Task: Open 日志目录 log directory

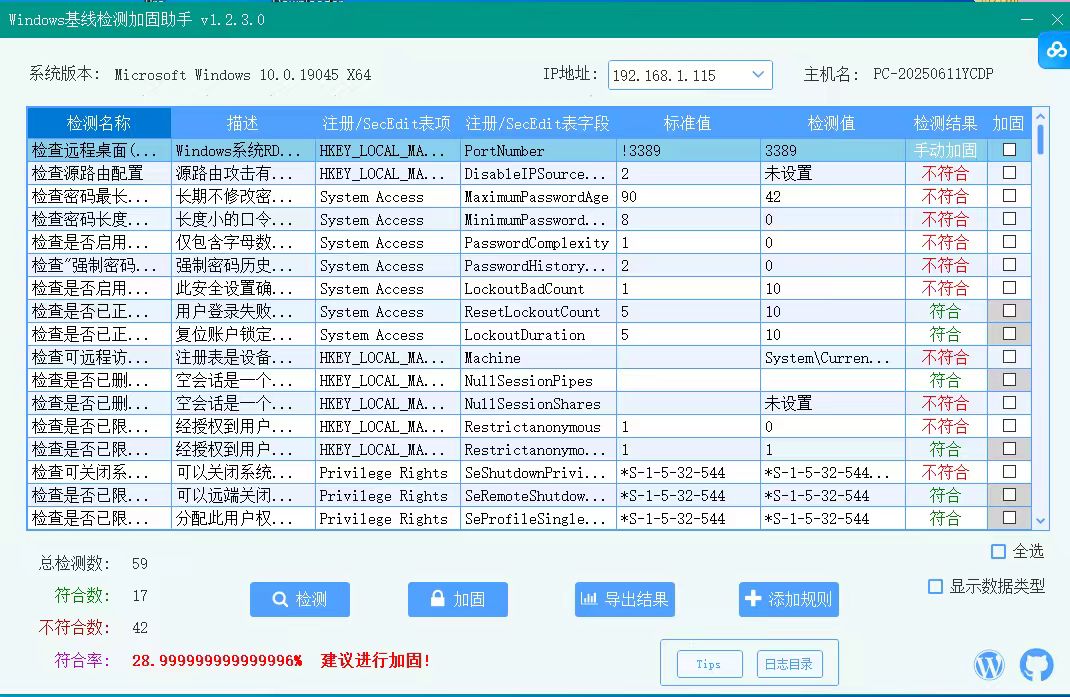Action: pyautogui.click(x=790, y=664)
